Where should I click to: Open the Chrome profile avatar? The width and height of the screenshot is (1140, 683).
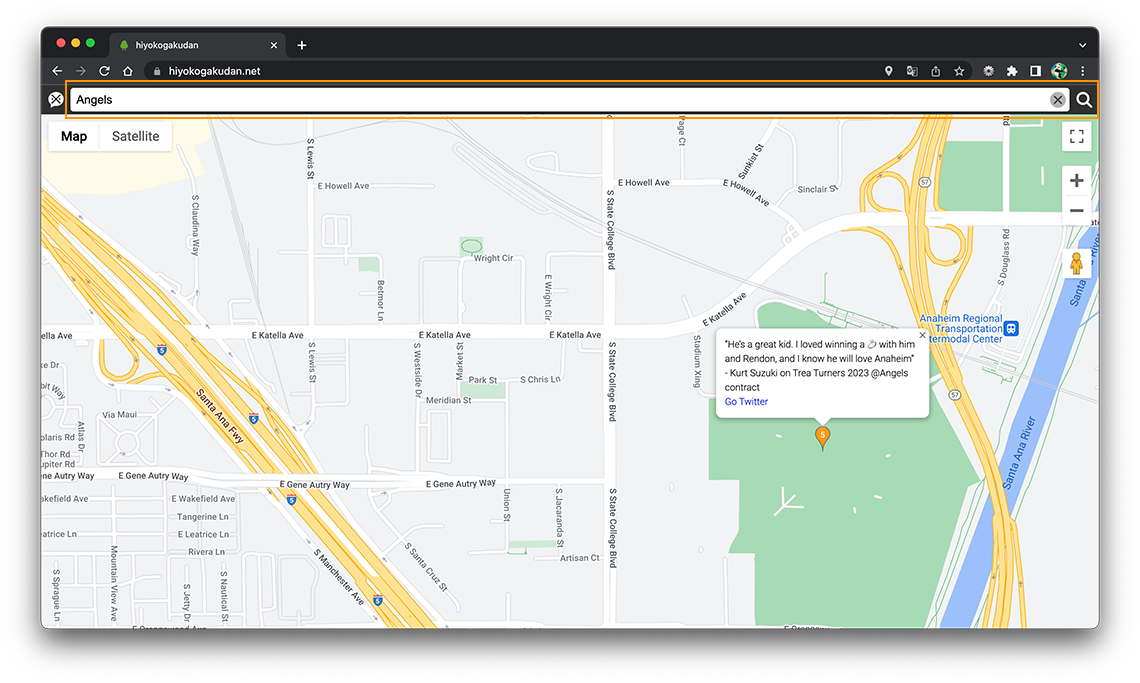(x=1059, y=71)
